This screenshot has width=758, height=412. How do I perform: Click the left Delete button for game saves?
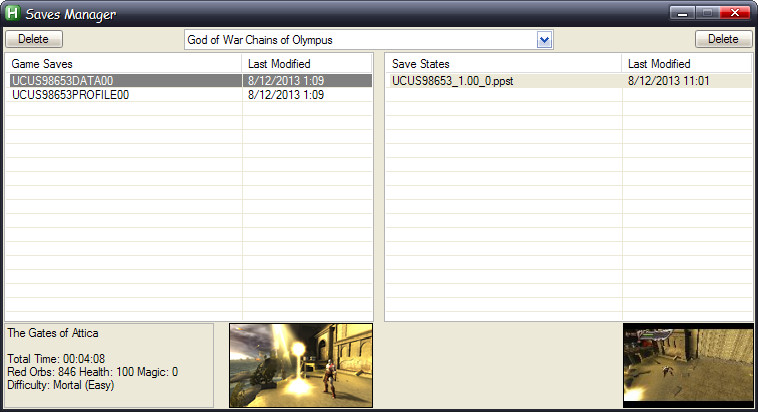[34, 39]
